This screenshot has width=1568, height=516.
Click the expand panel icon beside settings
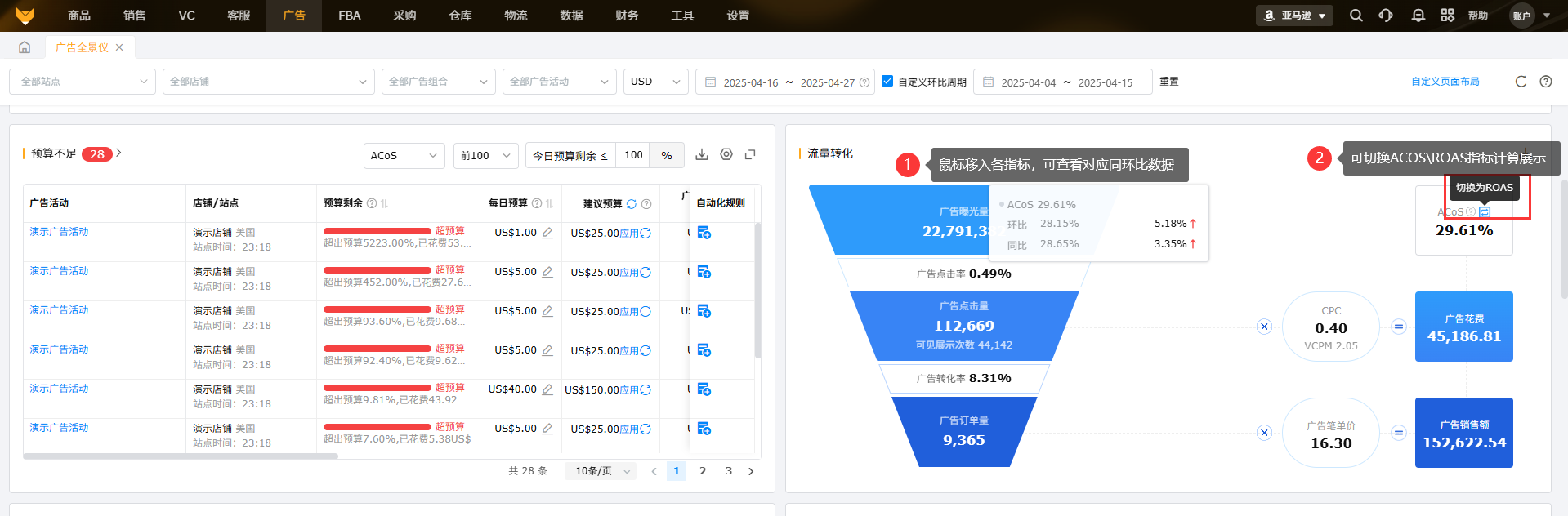[750, 154]
